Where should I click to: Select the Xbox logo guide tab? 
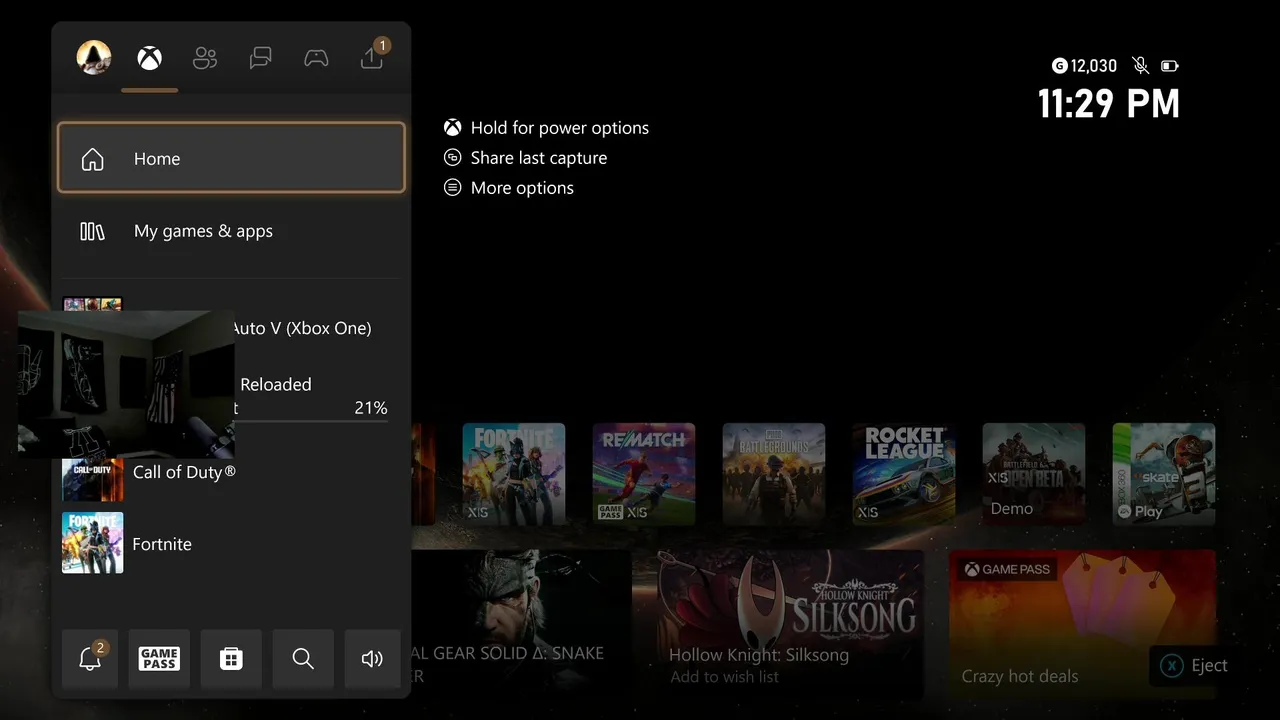click(x=150, y=59)
